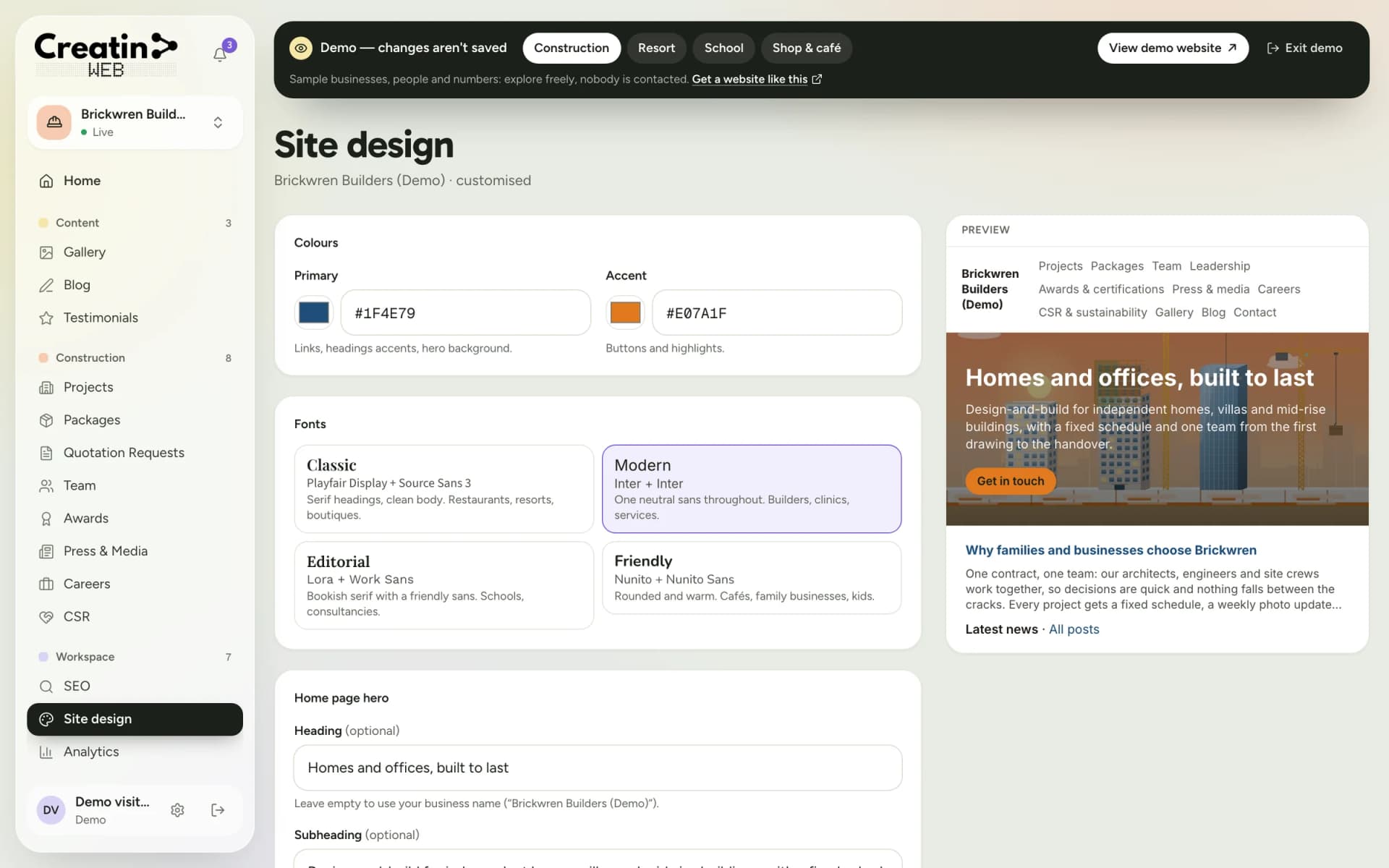Open the 'Get a website like this' link

coord(757,79)
